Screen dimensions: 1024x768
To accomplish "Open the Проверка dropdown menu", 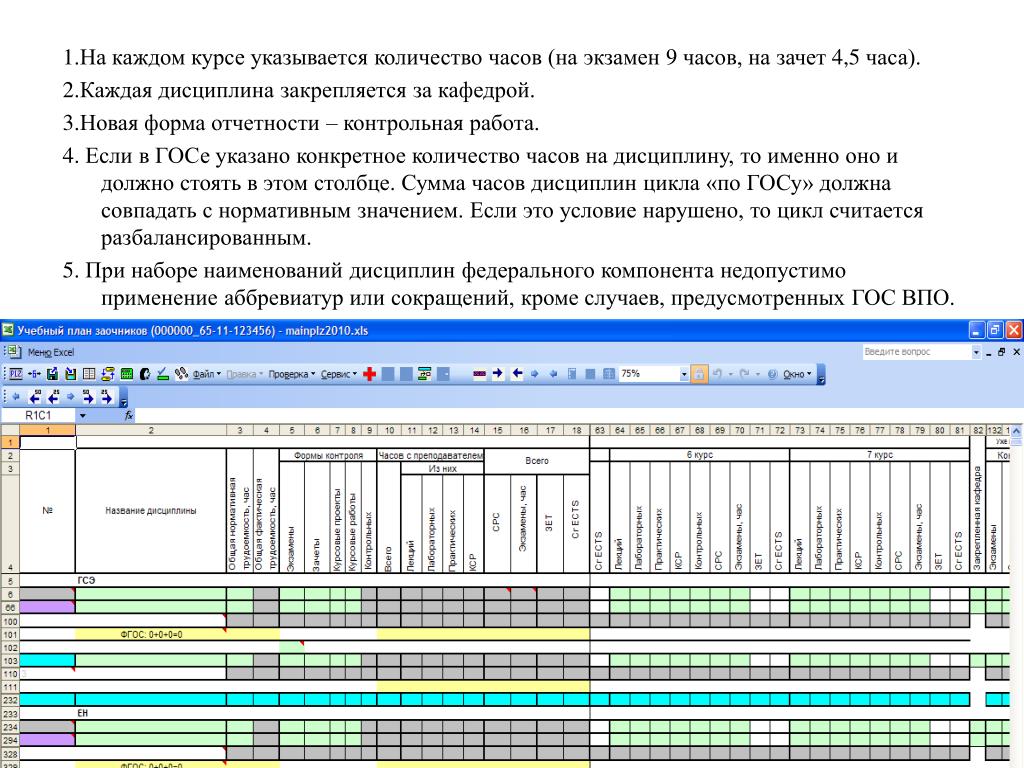I will coord(291,374).
